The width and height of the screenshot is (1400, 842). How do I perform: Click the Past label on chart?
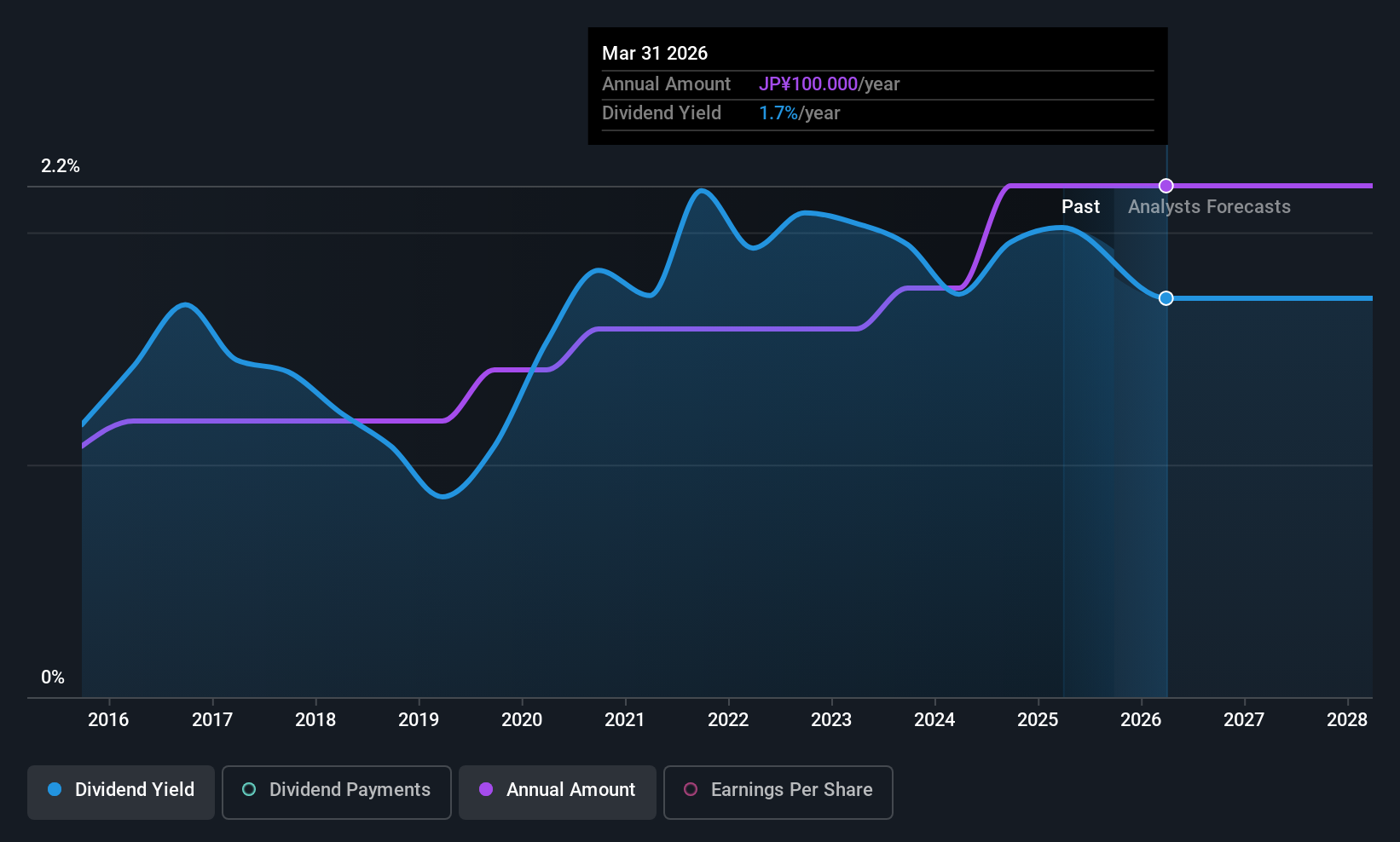pos(1080,207)
